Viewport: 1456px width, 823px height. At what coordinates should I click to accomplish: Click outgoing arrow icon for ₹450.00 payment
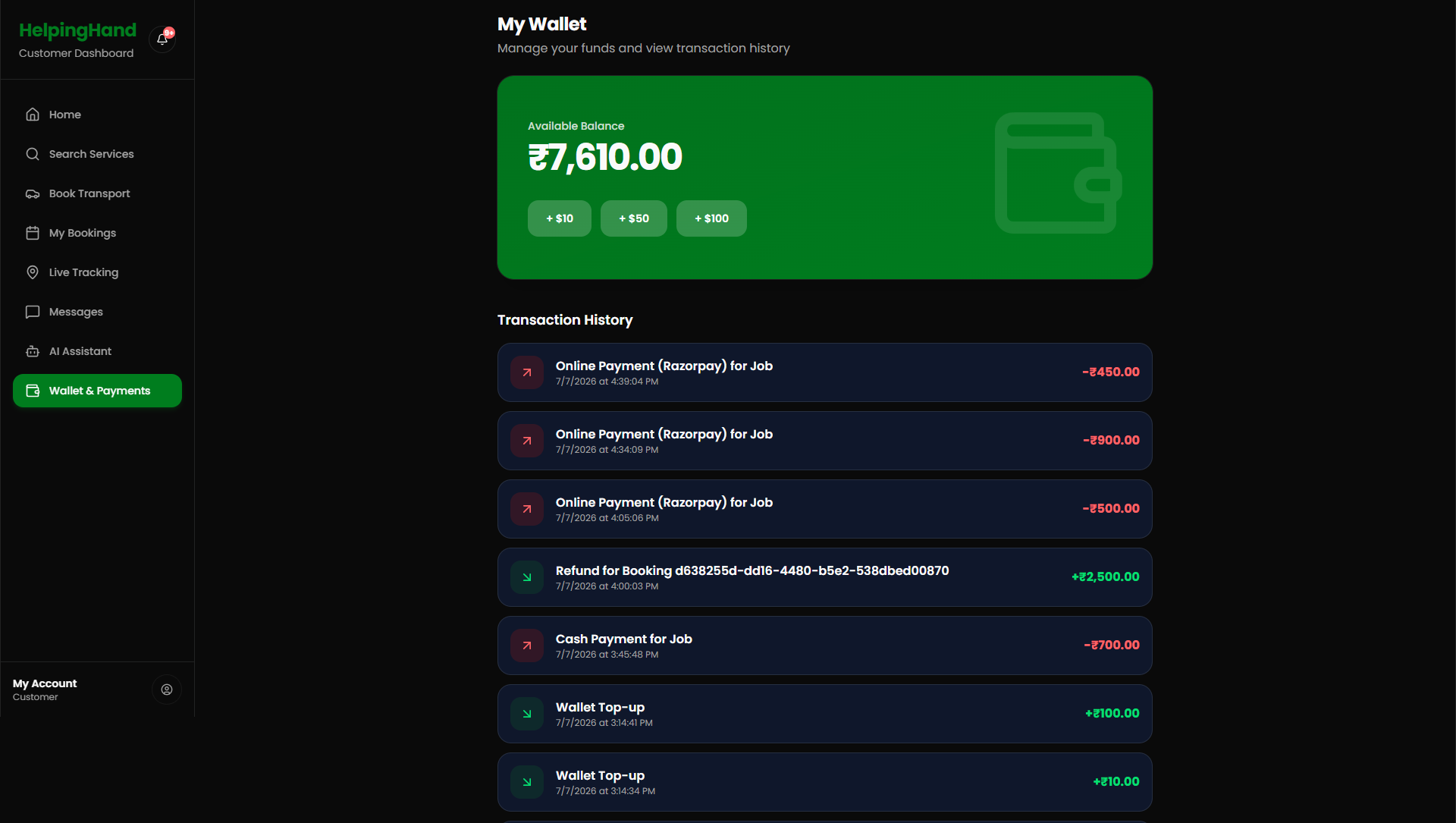pyautogui.click(x=527, y=372)
